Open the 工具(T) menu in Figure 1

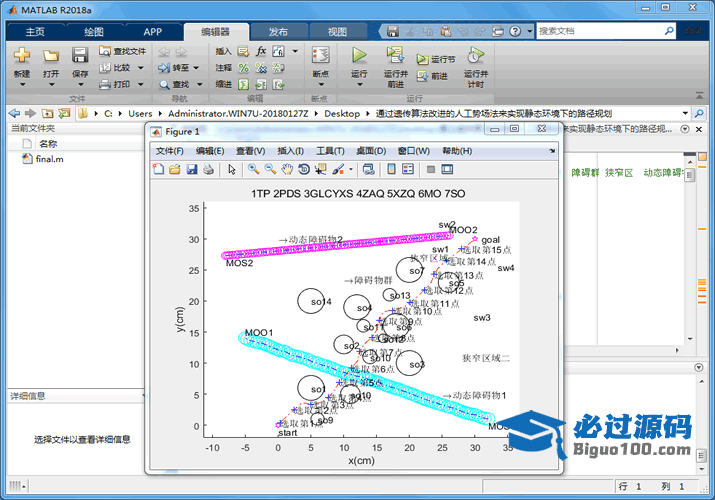(330, 151)
